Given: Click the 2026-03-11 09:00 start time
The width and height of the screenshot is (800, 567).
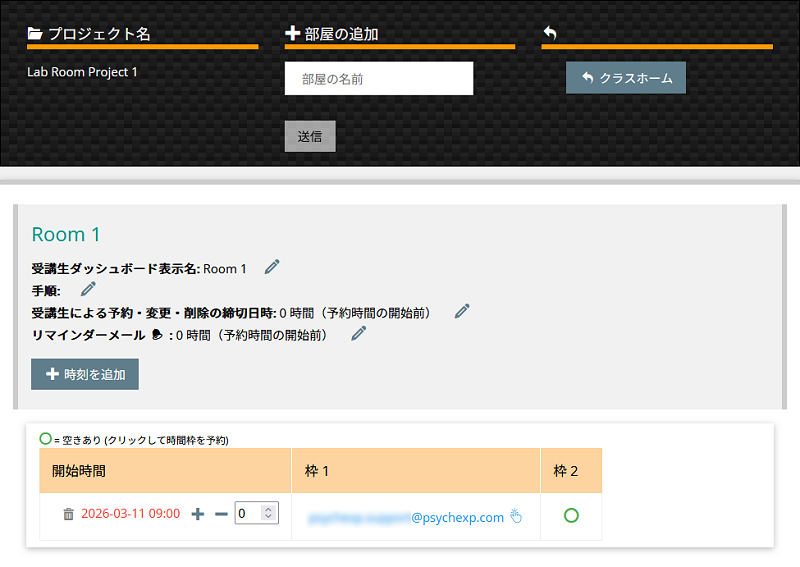Looking at the screenshot, I should (130, 514).
